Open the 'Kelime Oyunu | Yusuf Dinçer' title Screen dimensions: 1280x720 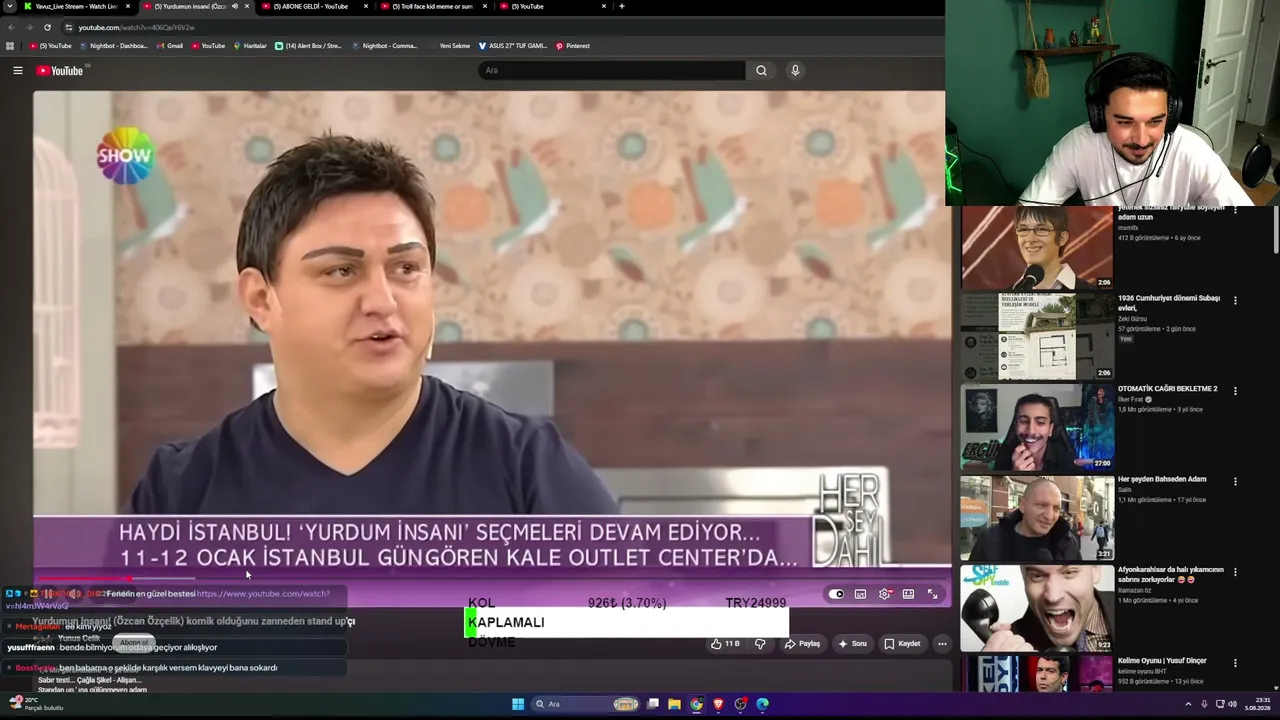(x=1162, y=660)
